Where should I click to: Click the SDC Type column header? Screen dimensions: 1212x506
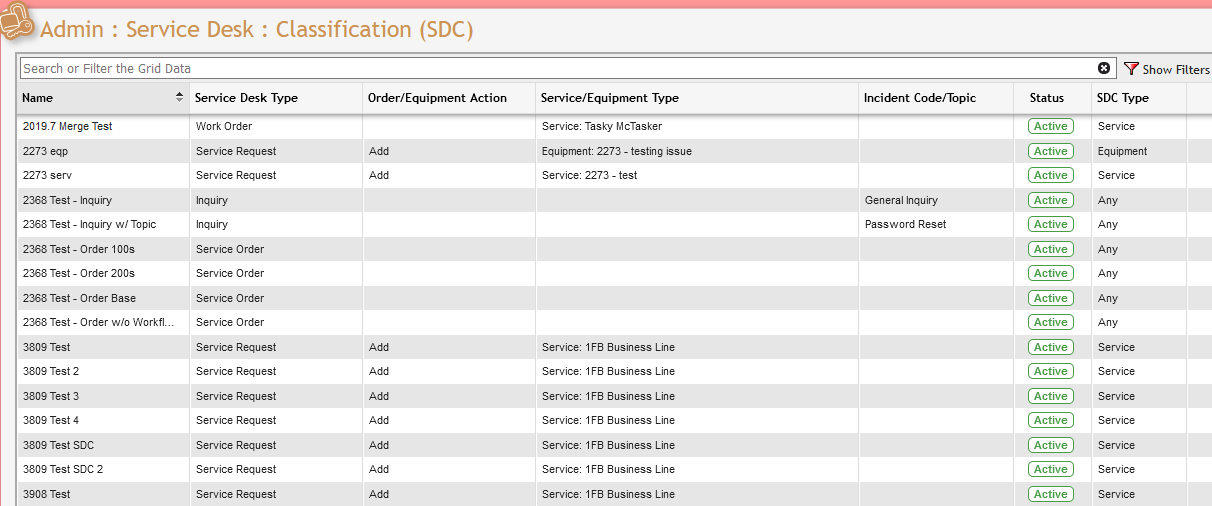1122,98
